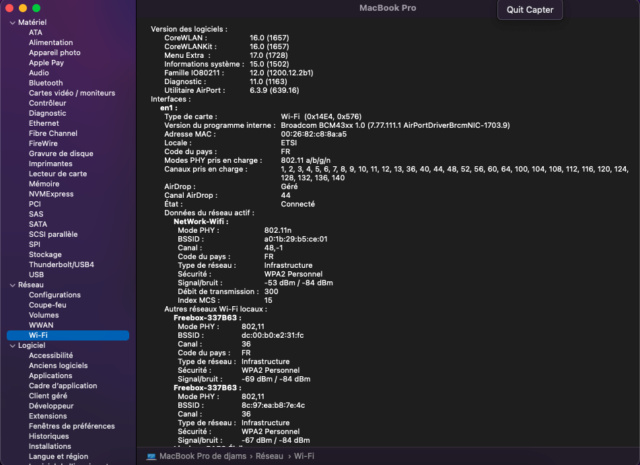The width and height of the screenshot is (640, 465).
Task: Click the Utilitaire AirPort version 6.3.9 (639.16)
Action: [274, 90]
